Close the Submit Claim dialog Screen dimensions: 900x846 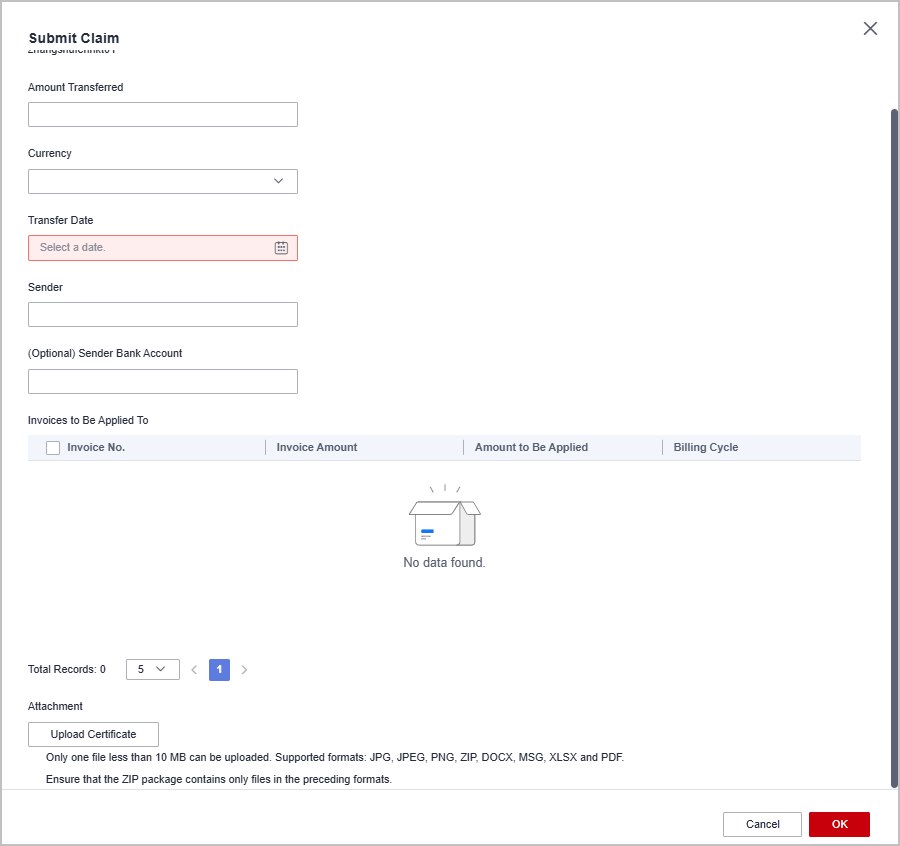click(x=870, y=29)
